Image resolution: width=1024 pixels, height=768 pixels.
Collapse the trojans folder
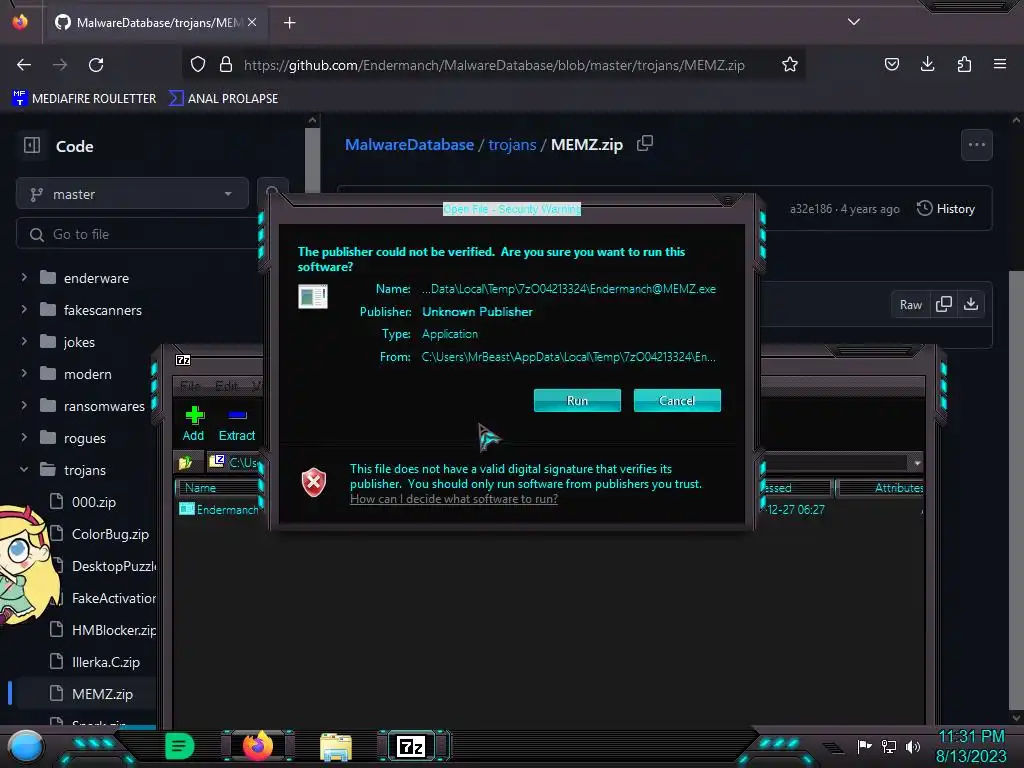pos(24,470)
